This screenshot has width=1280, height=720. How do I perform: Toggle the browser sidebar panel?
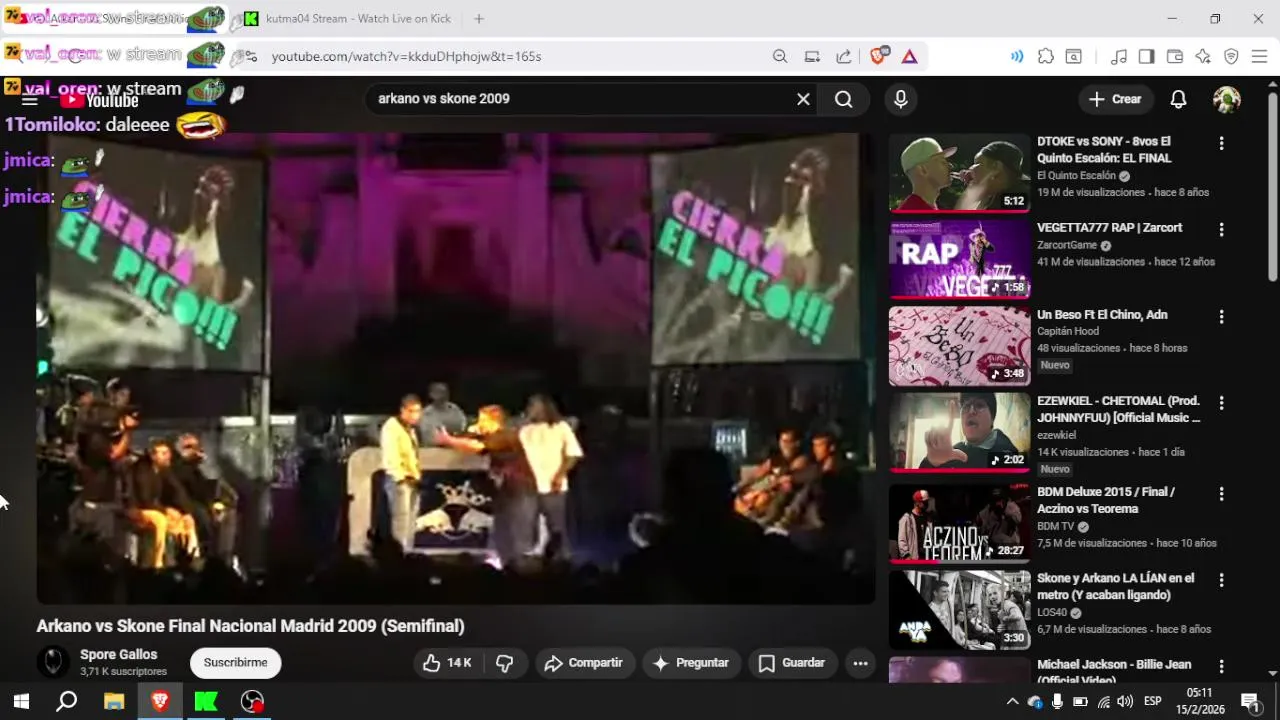click(1147, 57)
